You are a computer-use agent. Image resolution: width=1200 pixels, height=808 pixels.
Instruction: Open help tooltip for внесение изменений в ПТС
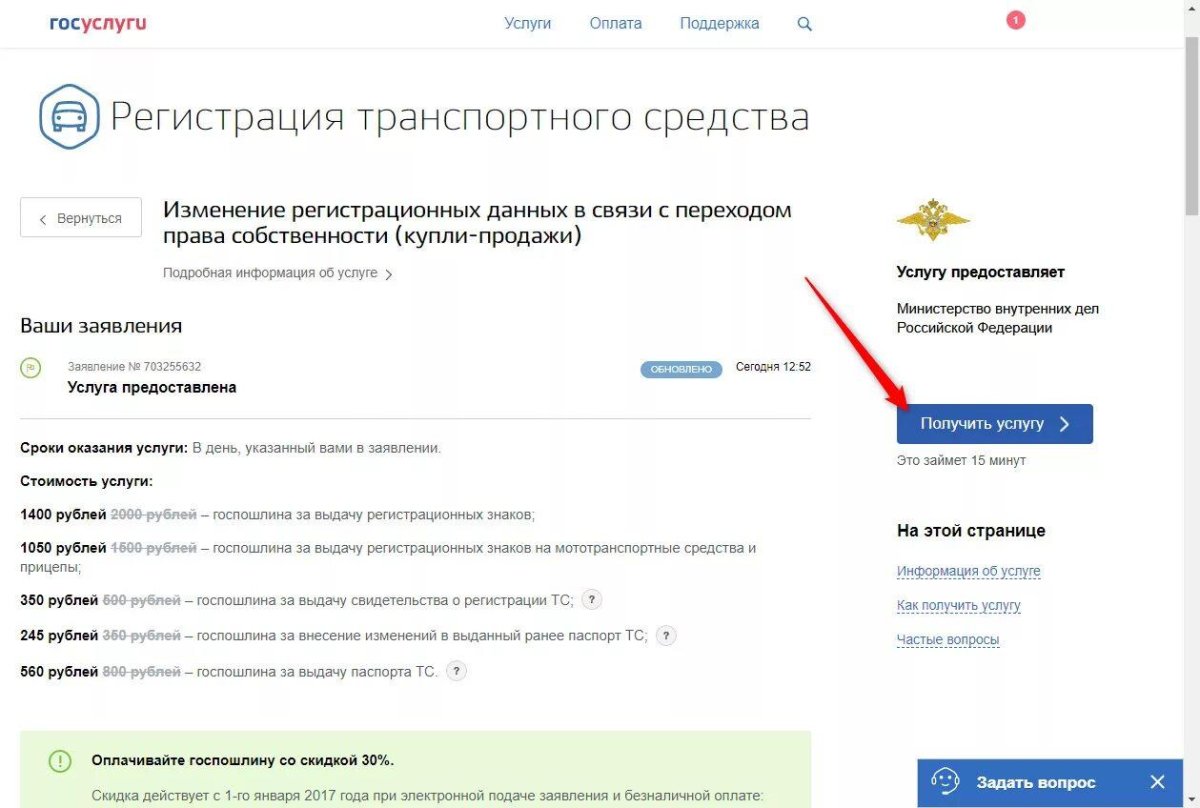pyautogui.click(x=666, y=635)
